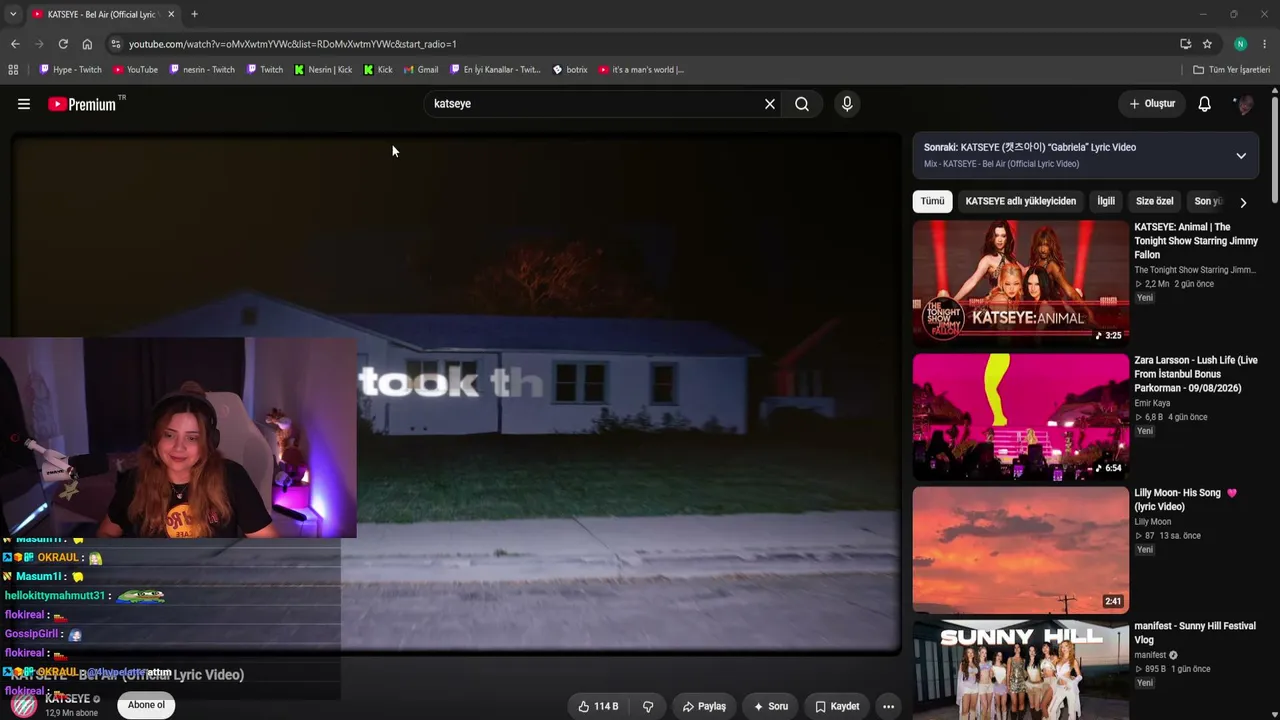
Task: Dislike the video with thumbs-down
Action: [x=648, y=706]
